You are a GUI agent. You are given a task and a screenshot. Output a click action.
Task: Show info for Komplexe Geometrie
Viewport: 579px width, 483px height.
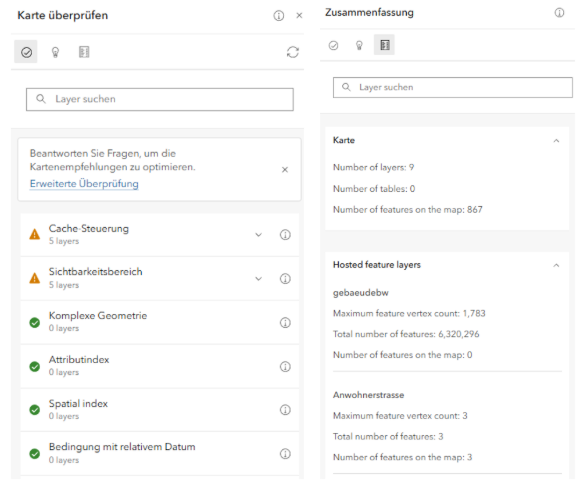285,323
